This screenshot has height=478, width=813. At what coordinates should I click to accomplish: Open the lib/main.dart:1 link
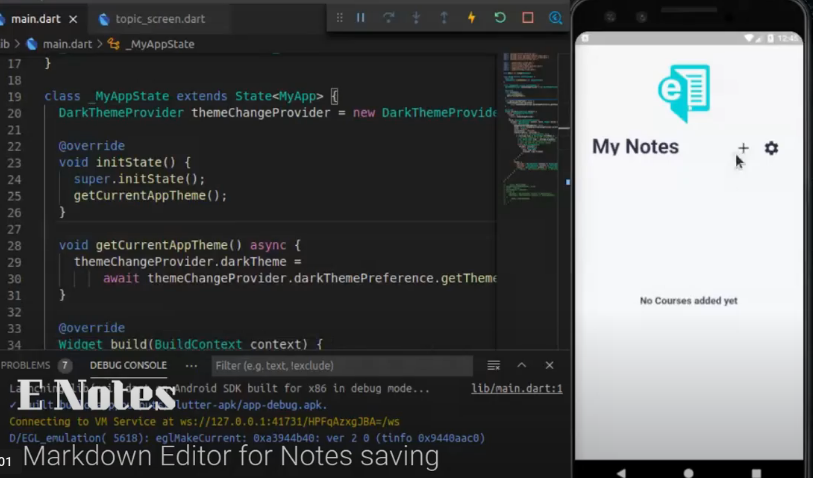(516, 388)
